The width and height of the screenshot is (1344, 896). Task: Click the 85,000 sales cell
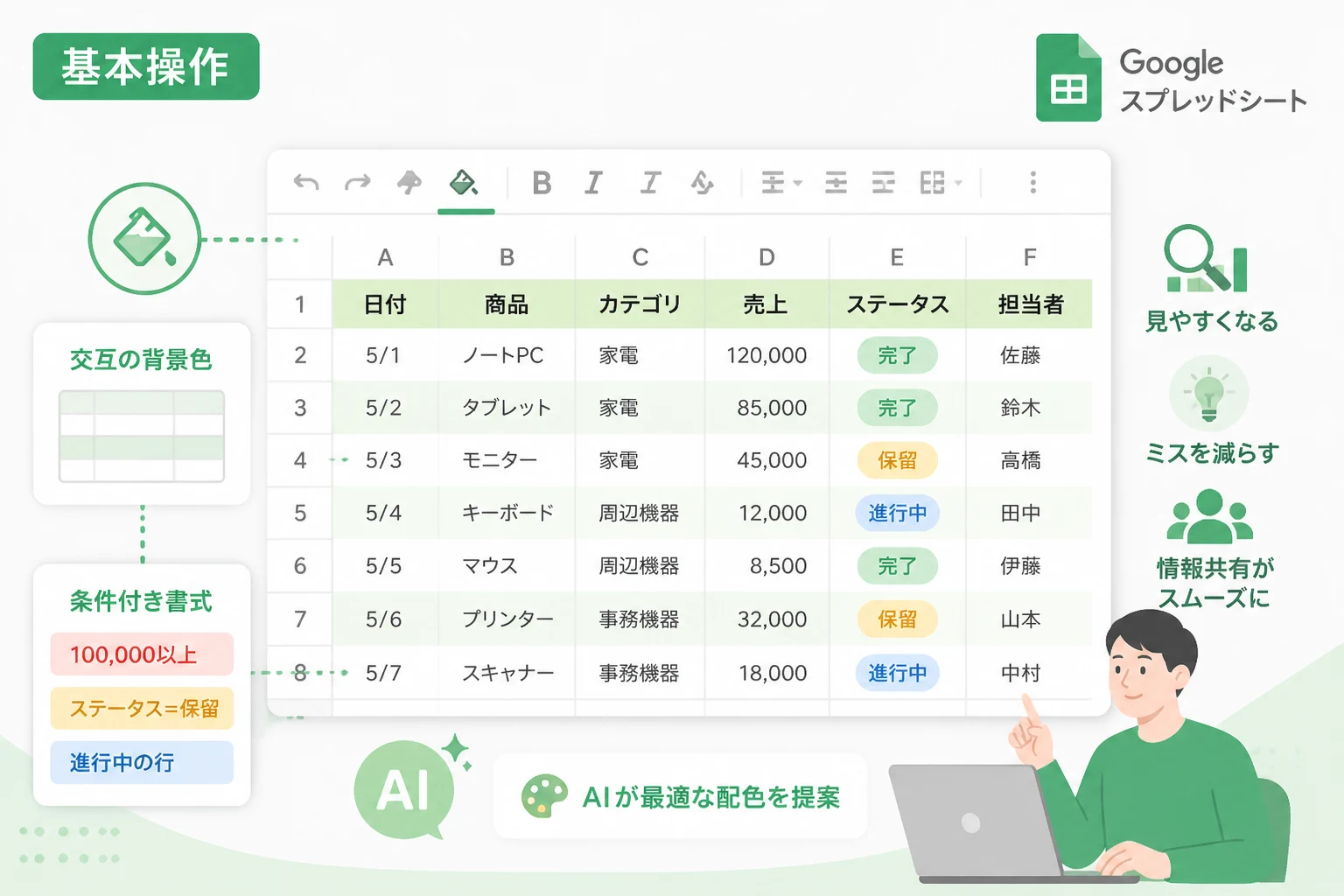(766, 408)
